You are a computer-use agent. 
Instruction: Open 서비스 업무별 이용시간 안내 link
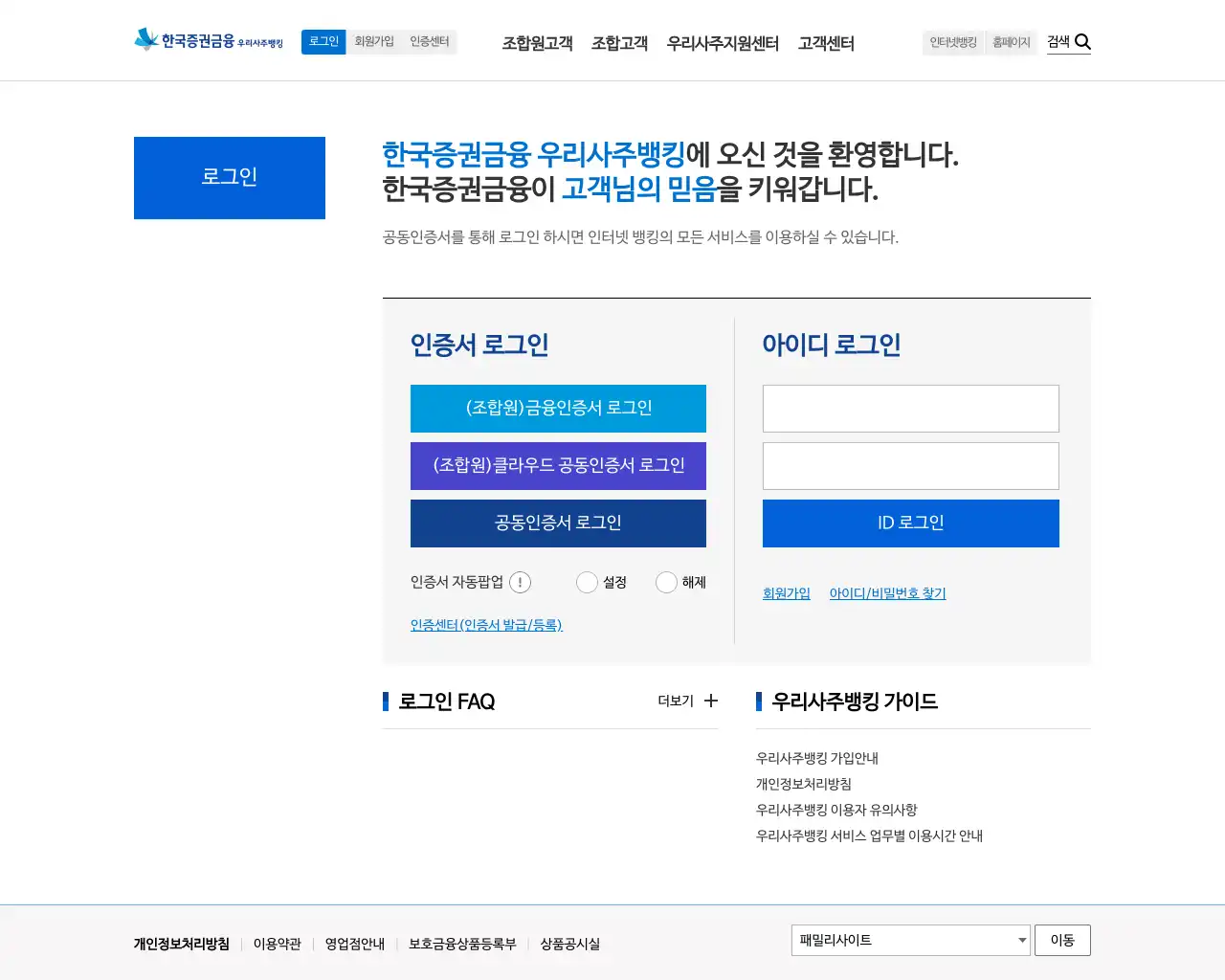coord(869,835)
